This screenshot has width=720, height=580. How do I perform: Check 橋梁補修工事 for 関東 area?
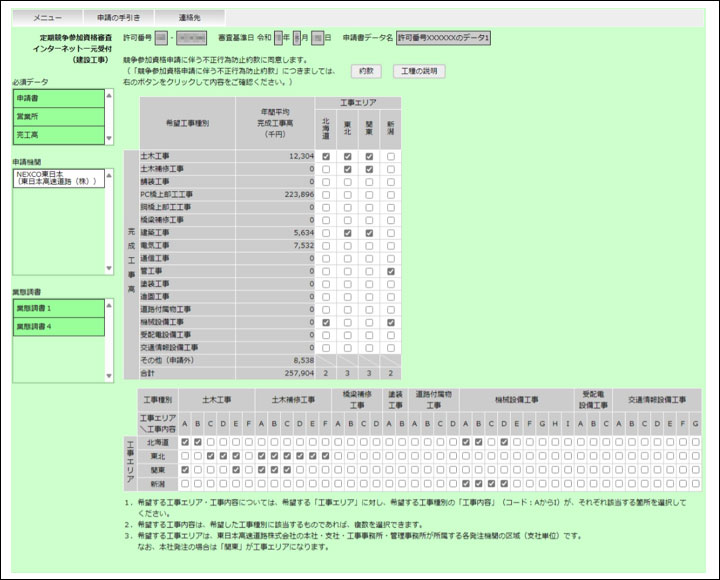point(369,220)
